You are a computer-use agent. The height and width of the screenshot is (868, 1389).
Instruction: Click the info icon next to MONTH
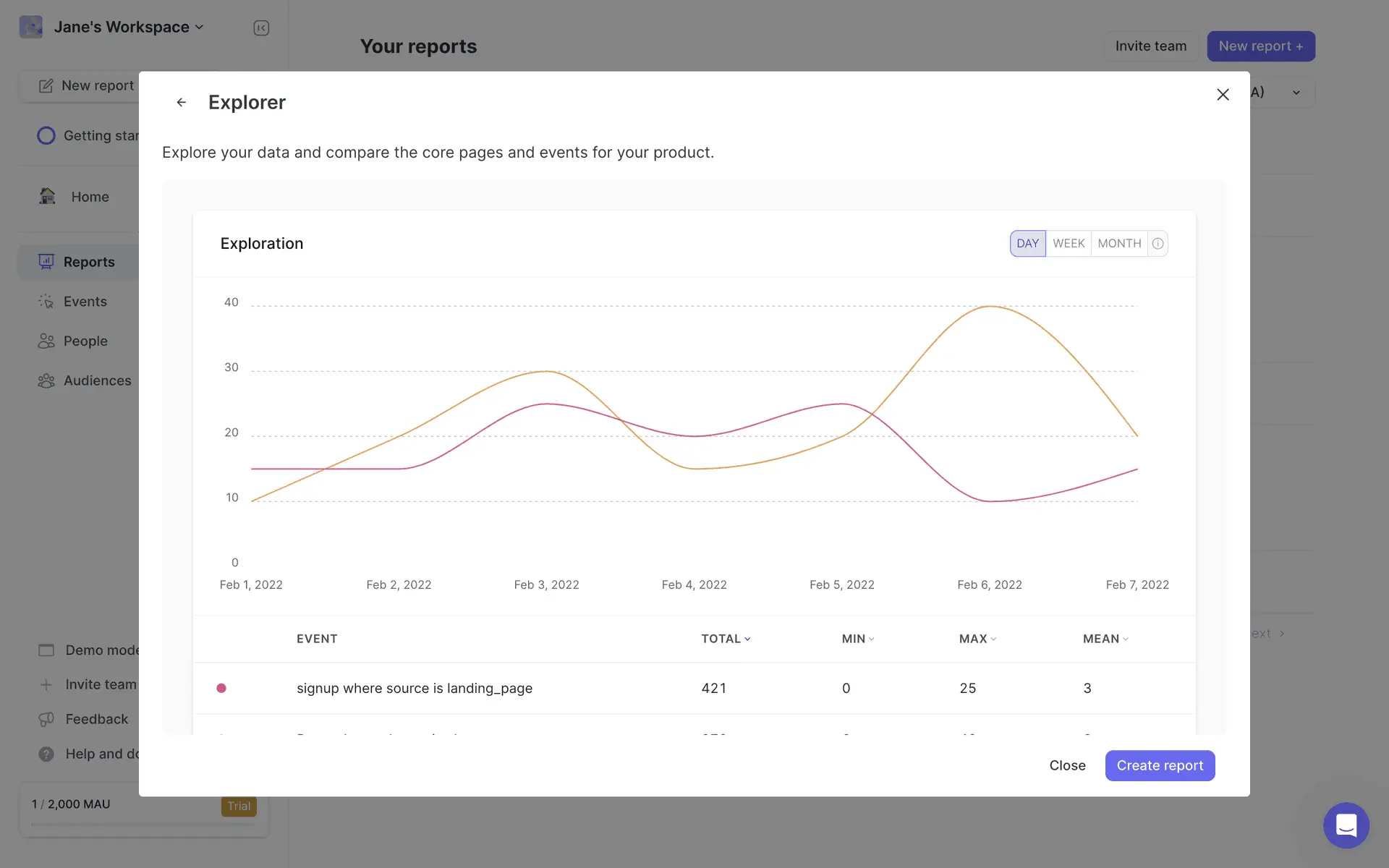click(x=1157, y=244)
